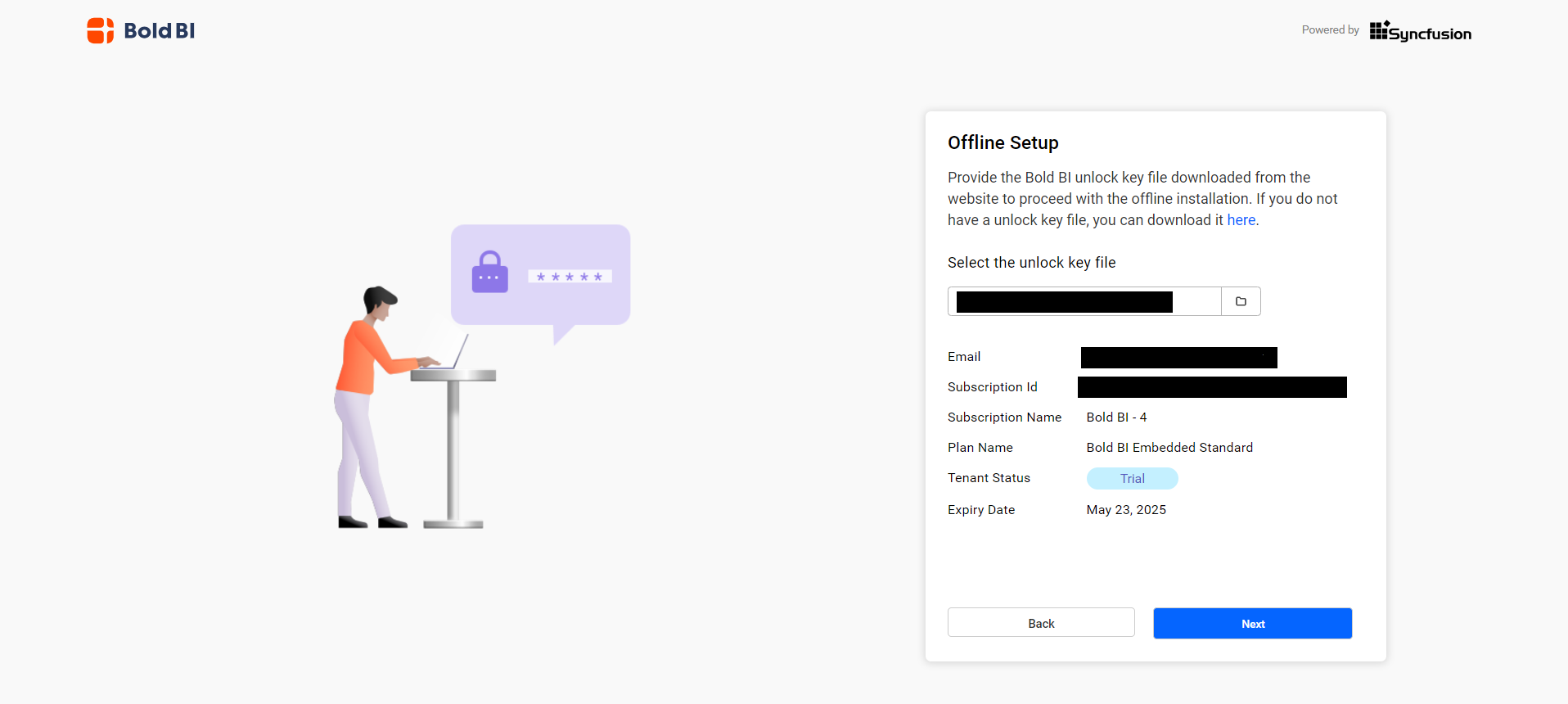Viewport: 1568px width, 704px height.
Task: Go back with the Back button
Action: [x=1041, y=623]
